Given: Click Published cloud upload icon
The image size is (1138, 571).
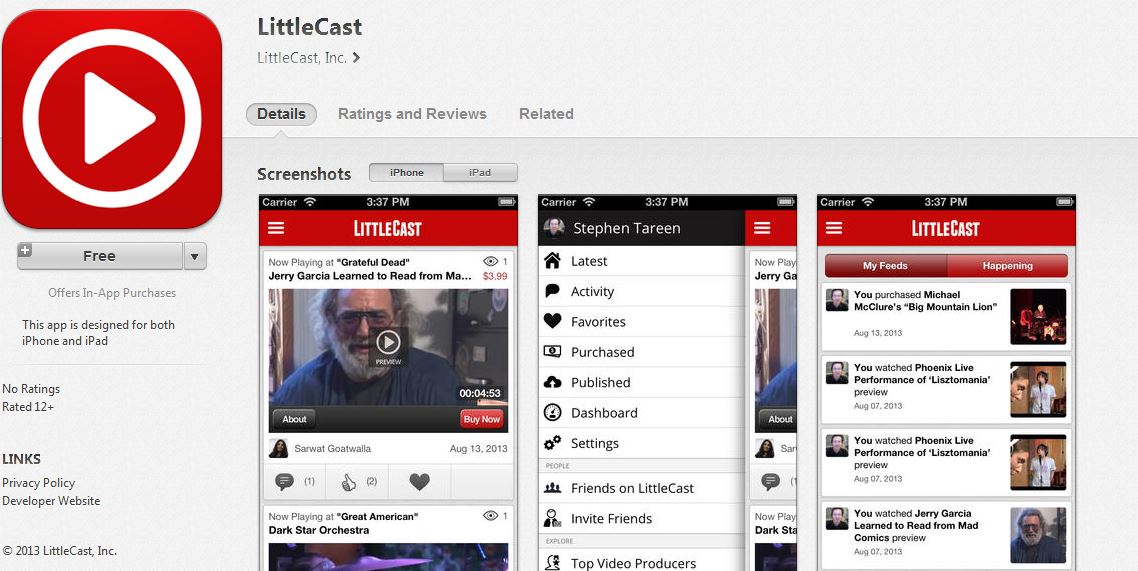Looking at the screenshot, I should pyautogui.click(x=552, y=382).
